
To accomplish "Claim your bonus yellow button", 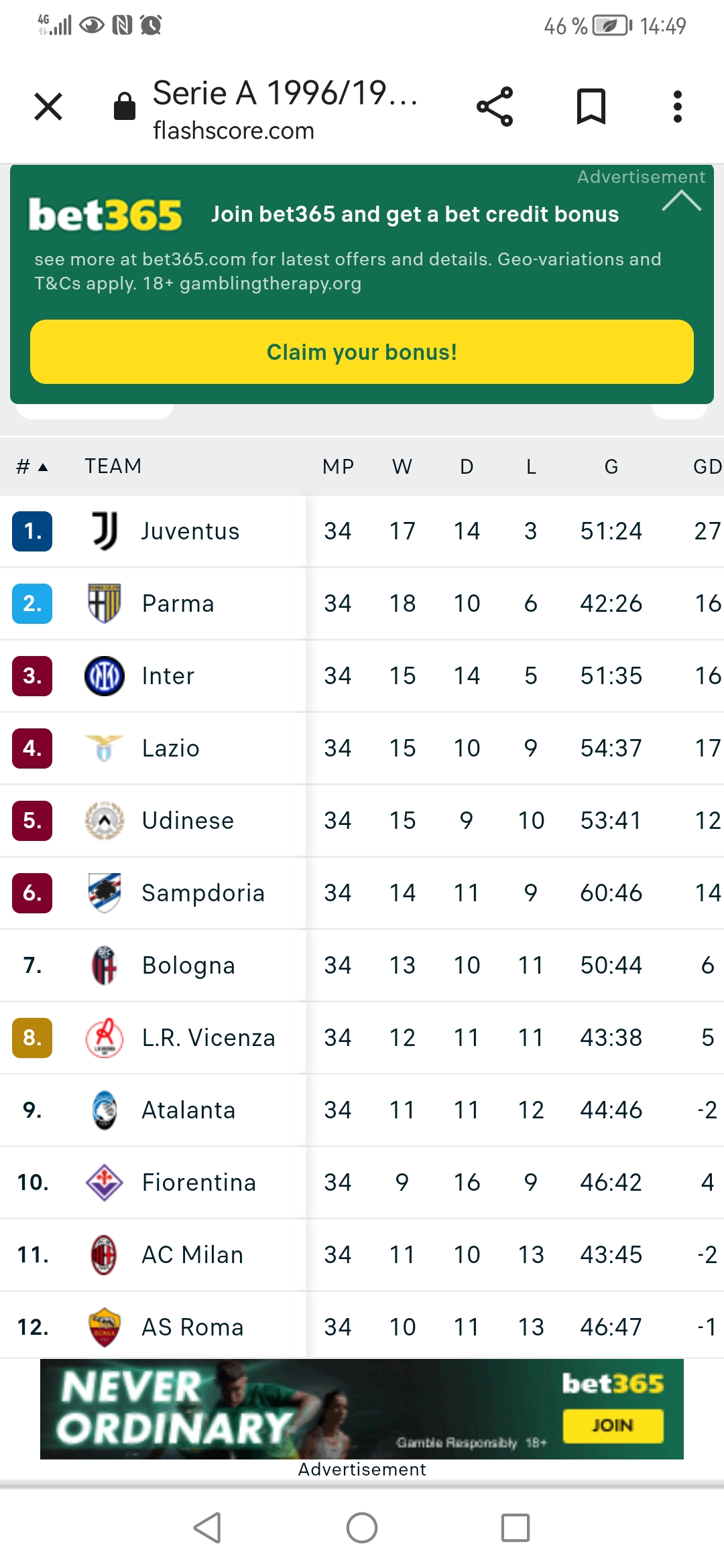I will pyautogui.click(x=362, y=352).
